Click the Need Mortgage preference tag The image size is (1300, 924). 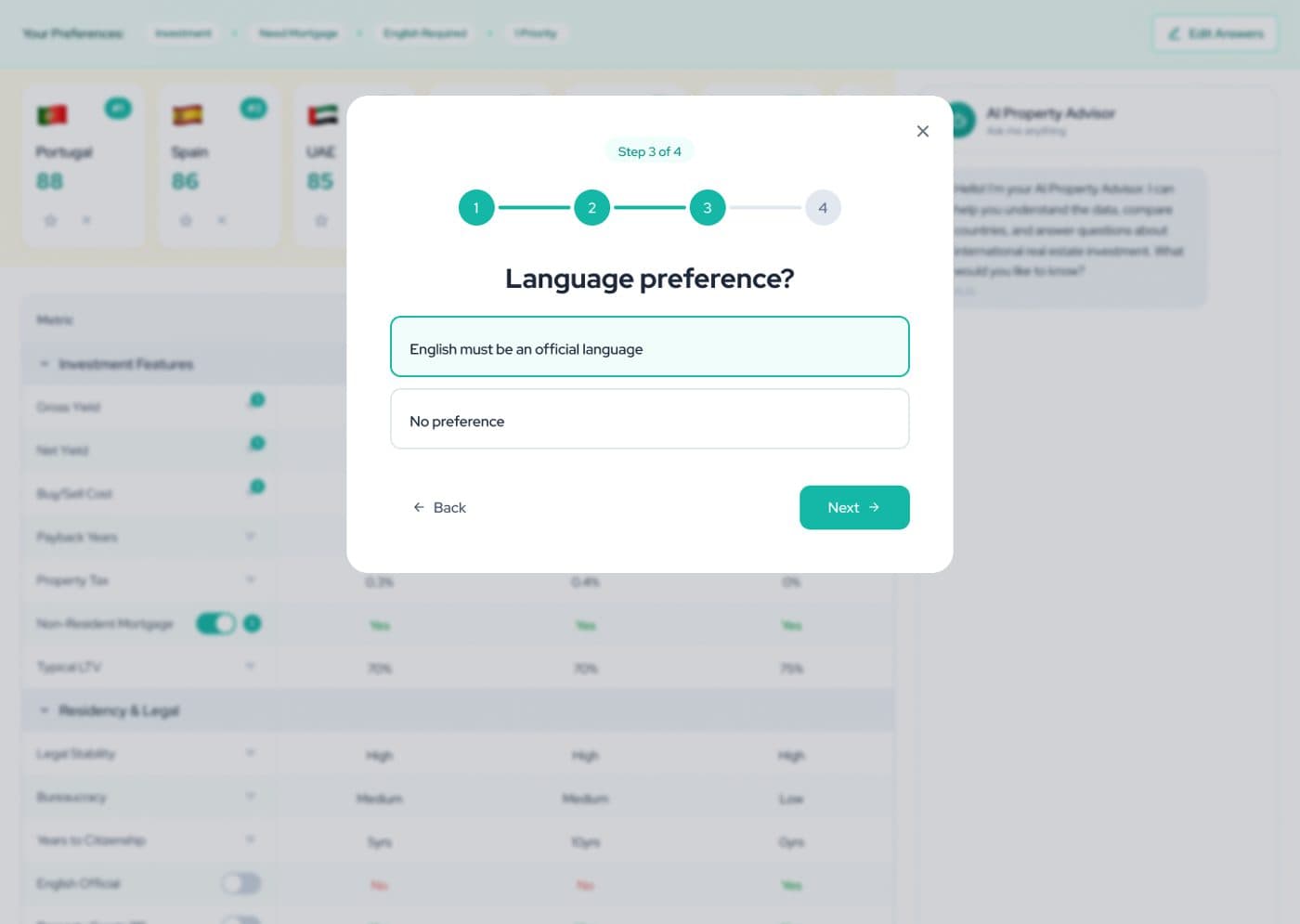coord(298,33)
